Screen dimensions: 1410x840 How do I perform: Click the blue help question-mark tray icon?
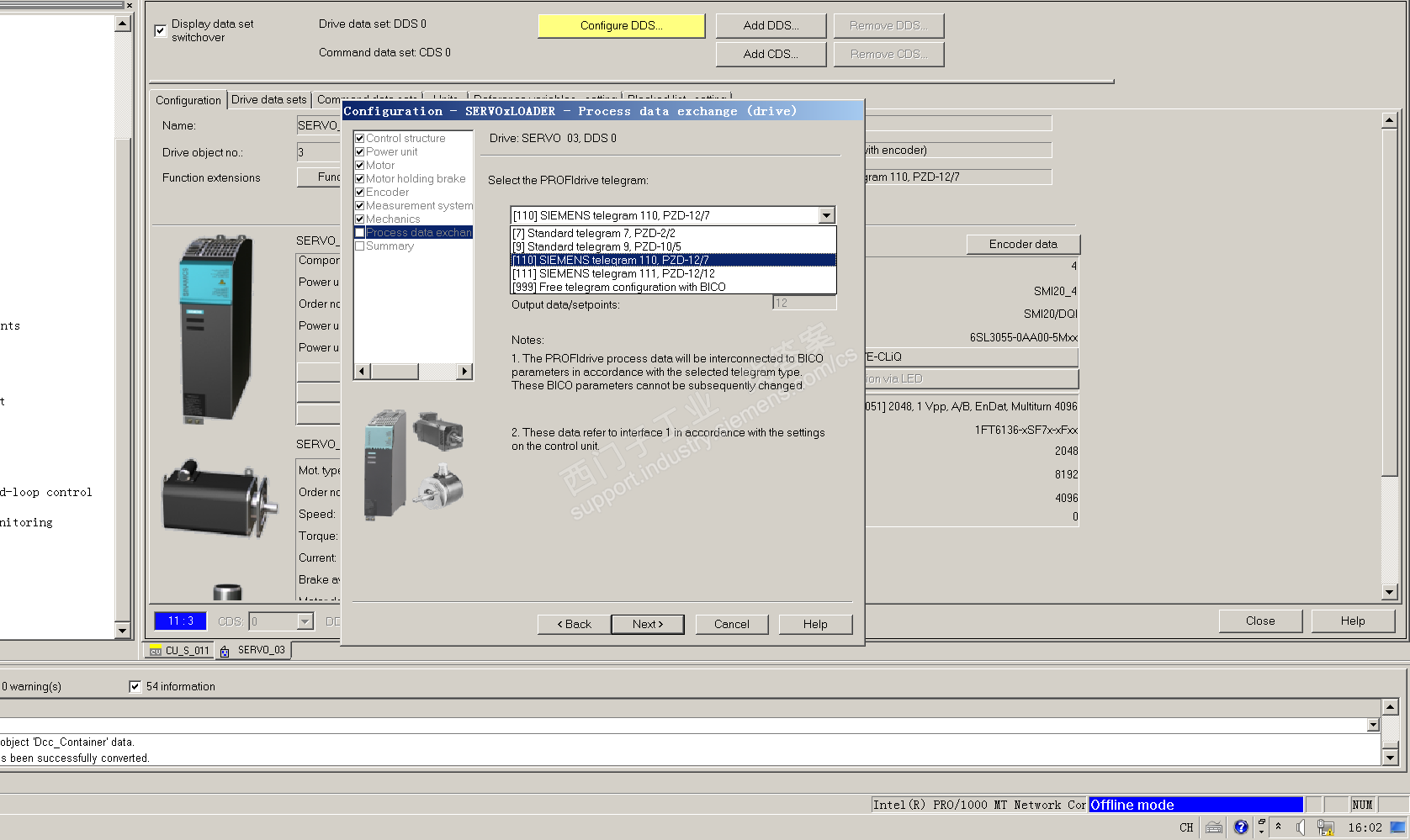coord(1241,827)
